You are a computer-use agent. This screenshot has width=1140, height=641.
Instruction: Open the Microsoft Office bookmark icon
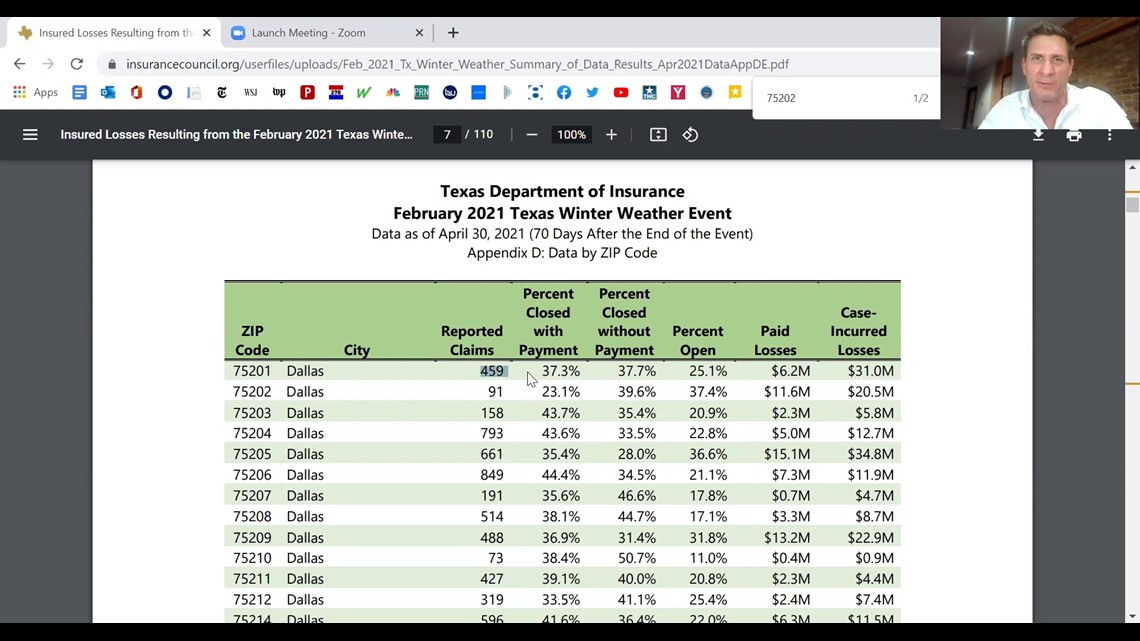136,92
